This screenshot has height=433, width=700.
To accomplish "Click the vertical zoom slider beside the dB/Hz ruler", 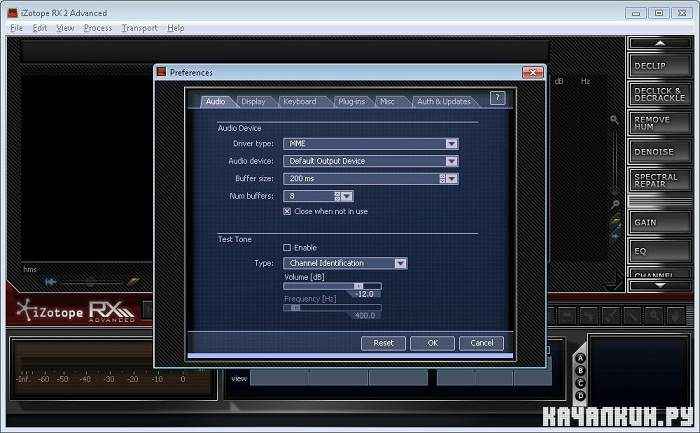I will coord(616,162).
